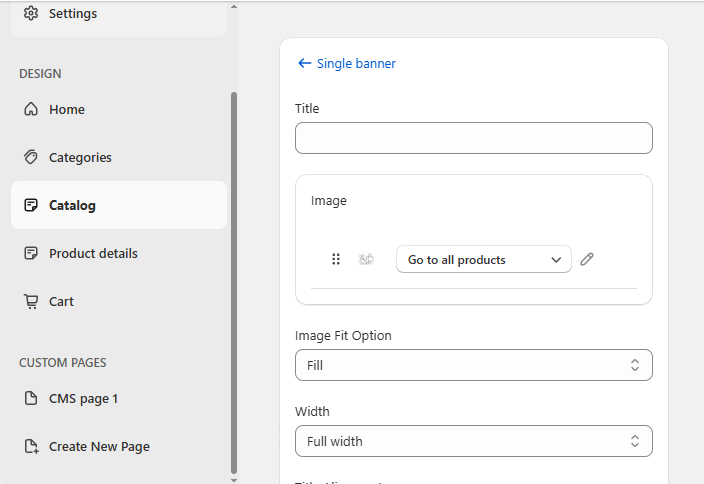This screenshot has height=484, width=704.
Task: Click the Settings gear icon
Action: tap(31, 13)
